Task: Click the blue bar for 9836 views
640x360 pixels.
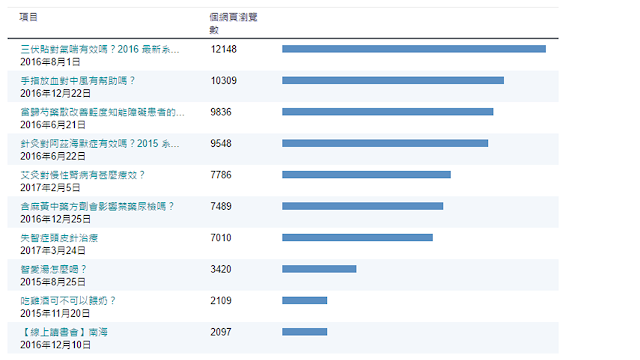Action: [388, 112]
